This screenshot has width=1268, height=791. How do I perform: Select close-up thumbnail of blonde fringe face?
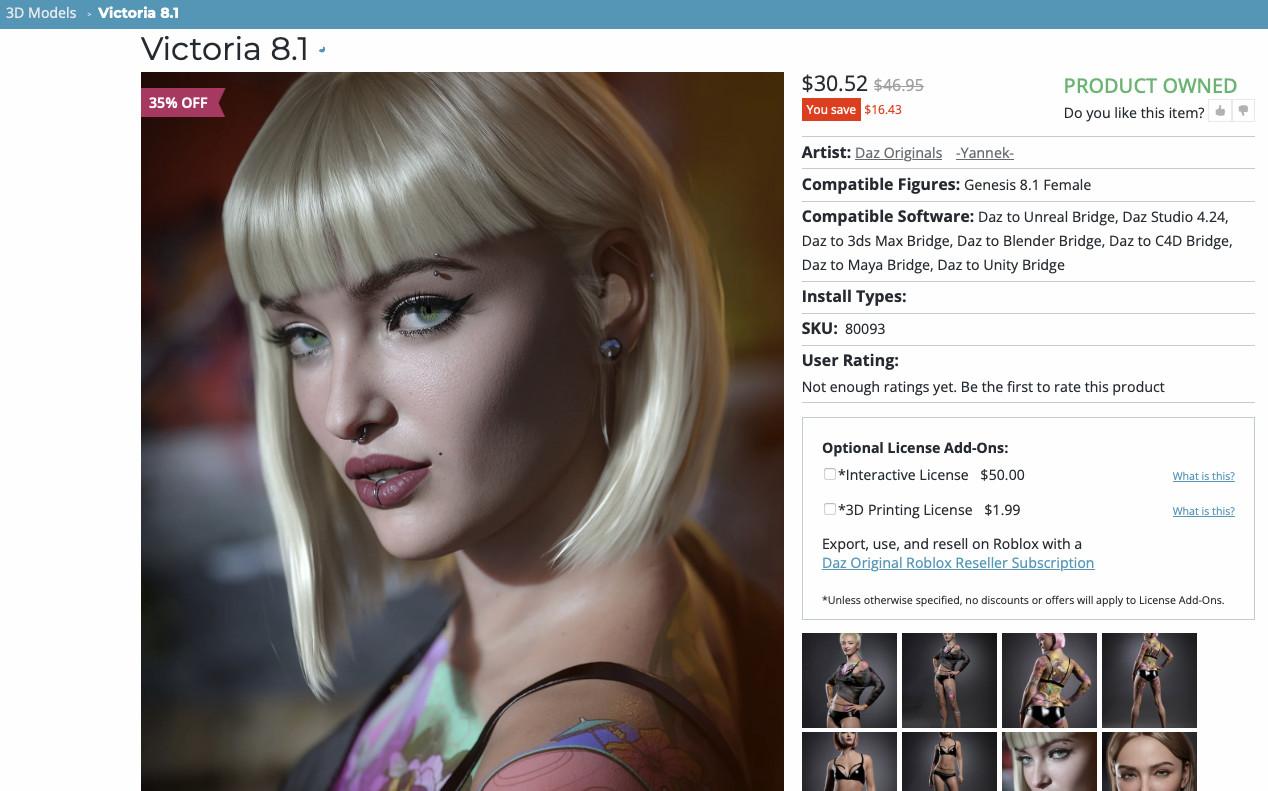coord(1049,762)
